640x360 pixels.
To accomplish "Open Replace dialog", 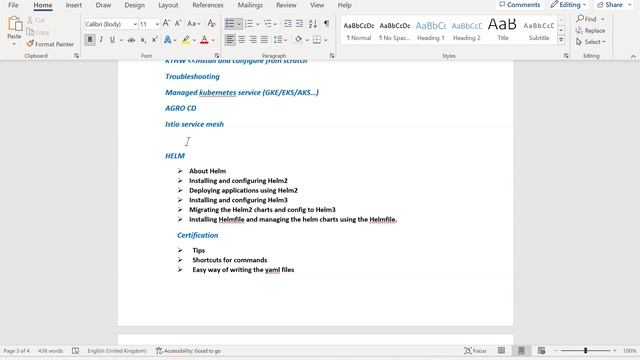I will 590,31.
